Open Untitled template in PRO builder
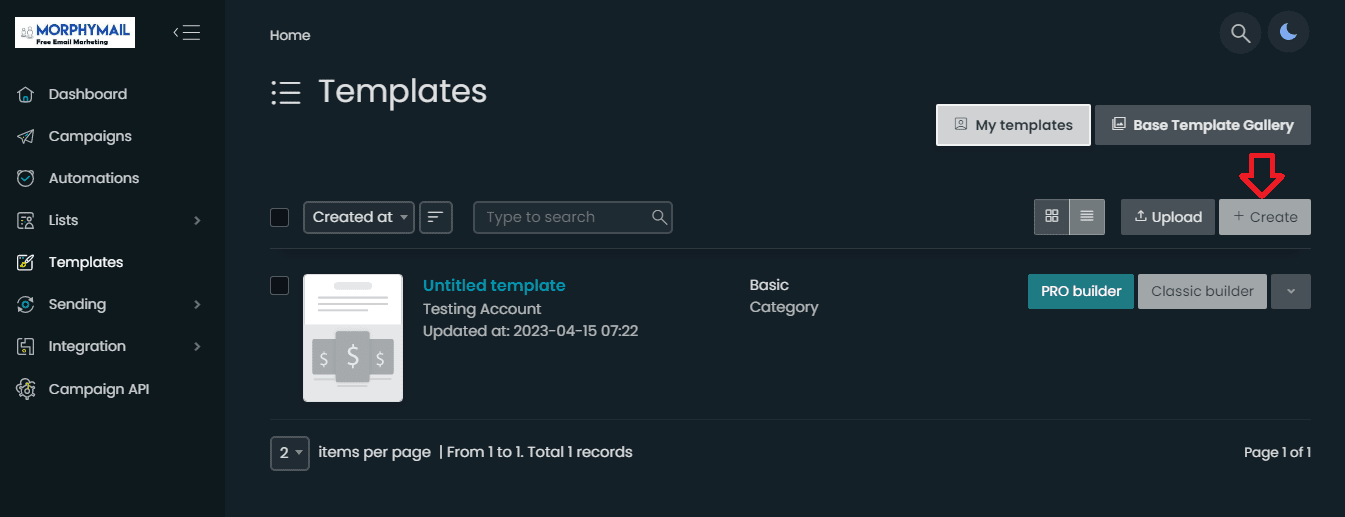 1081,291
